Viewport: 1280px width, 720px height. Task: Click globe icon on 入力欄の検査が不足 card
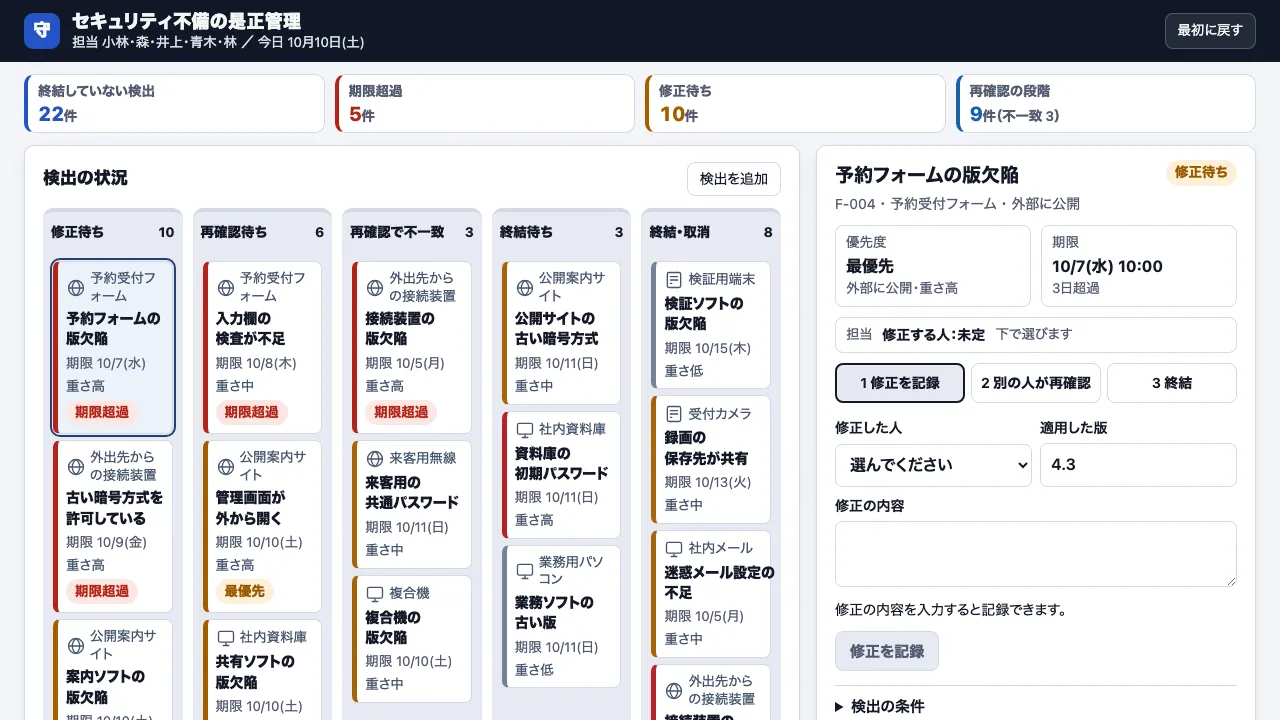pyautogui.click(x=225, y=288)
